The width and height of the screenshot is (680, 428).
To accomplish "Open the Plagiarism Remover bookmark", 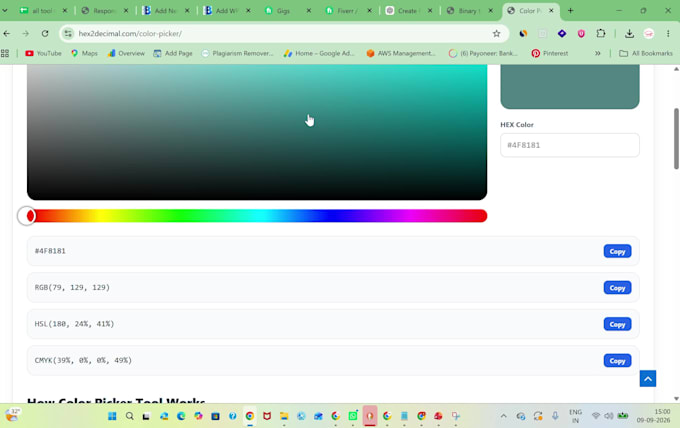I will click(237, 53).
